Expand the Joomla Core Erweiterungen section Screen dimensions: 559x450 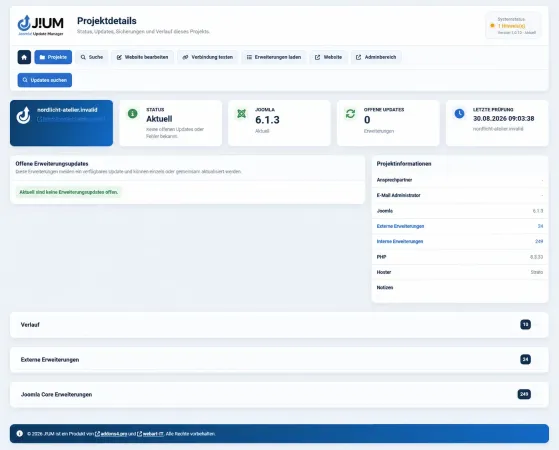pyautogui.click(x=279, y=394)
